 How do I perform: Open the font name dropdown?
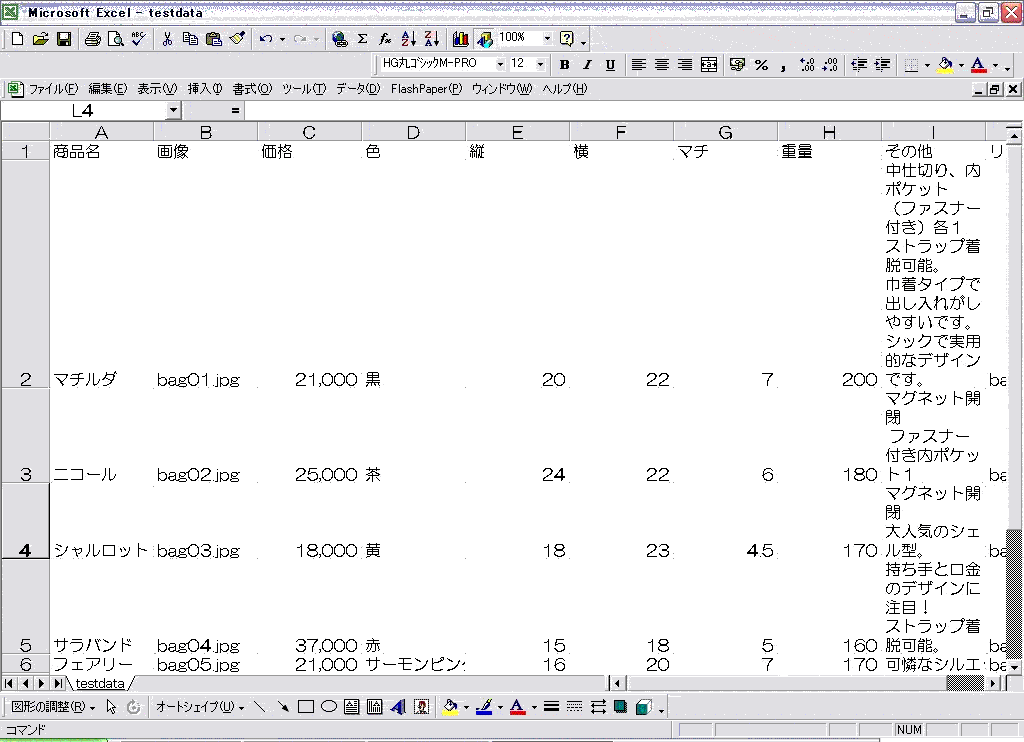tap(500, 64)
